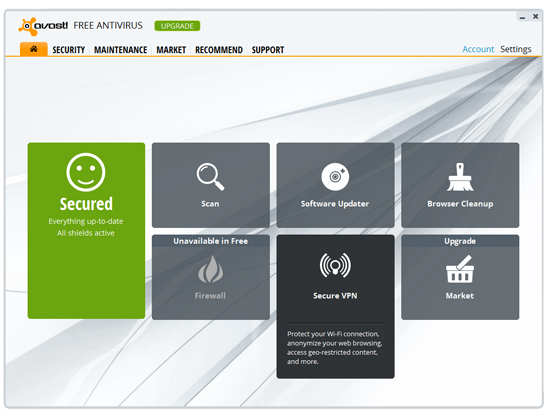
Task: Go to the Support tab
Action: point(268,50)
